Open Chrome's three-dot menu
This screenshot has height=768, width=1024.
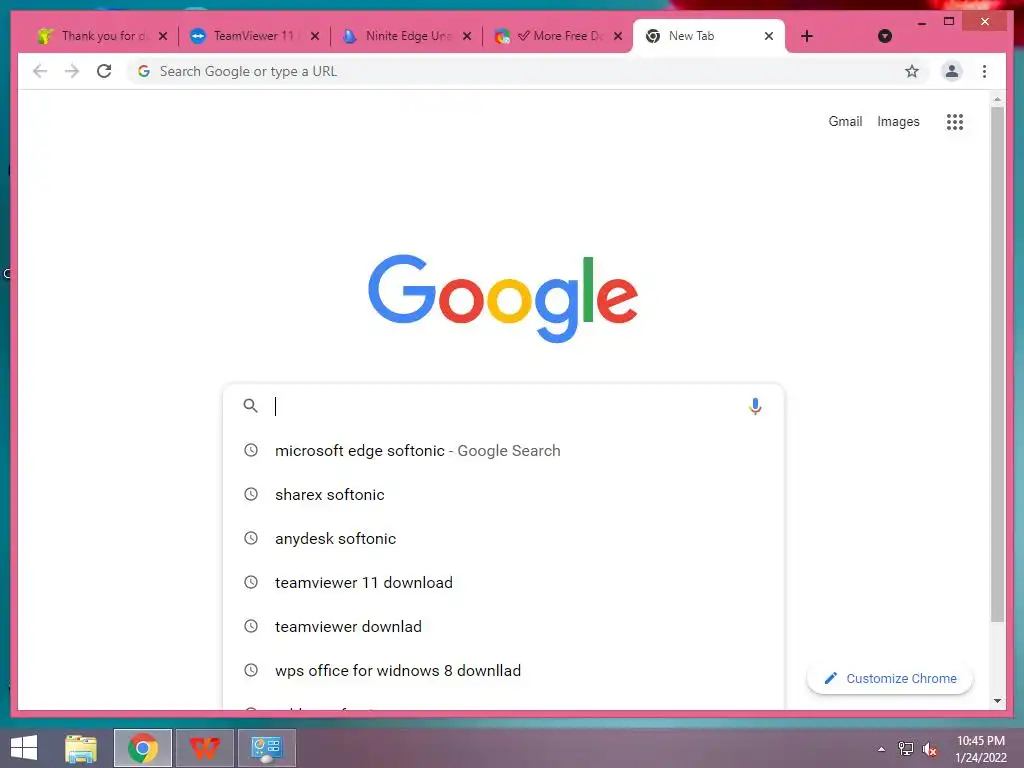[x=984, y=71]
